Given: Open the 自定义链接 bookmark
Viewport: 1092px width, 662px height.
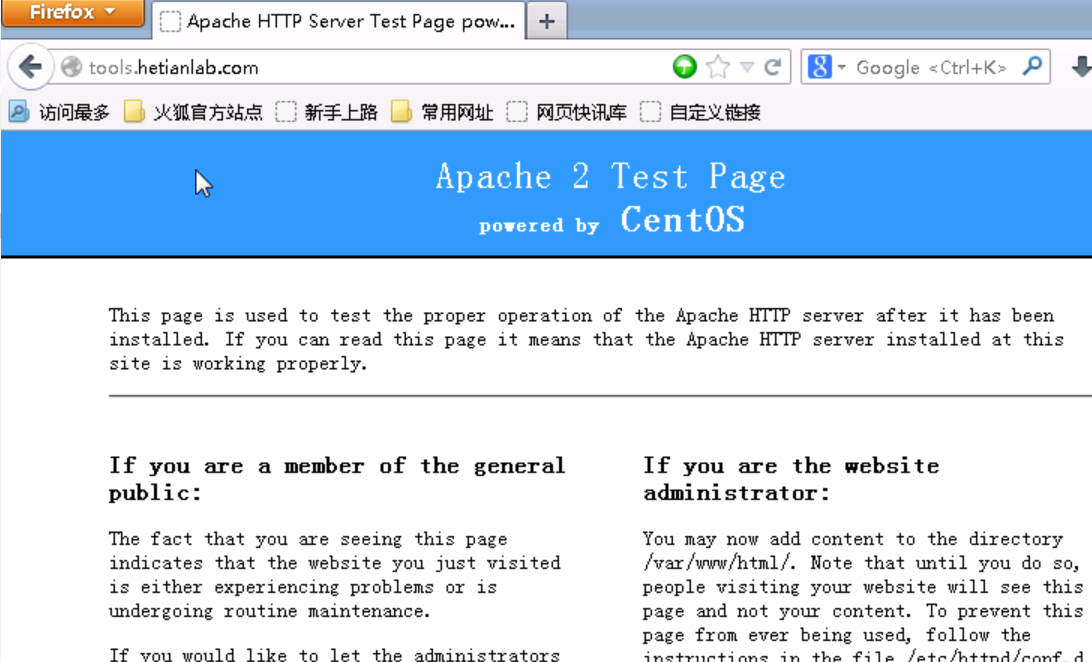Looking at the screenshot, I should pos(700,112).
